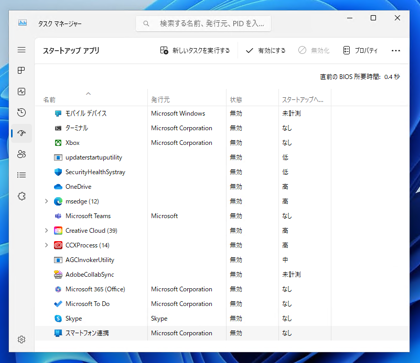
Task: Click the スマートフォン連携 icon
Action: (x=58, y=333)
